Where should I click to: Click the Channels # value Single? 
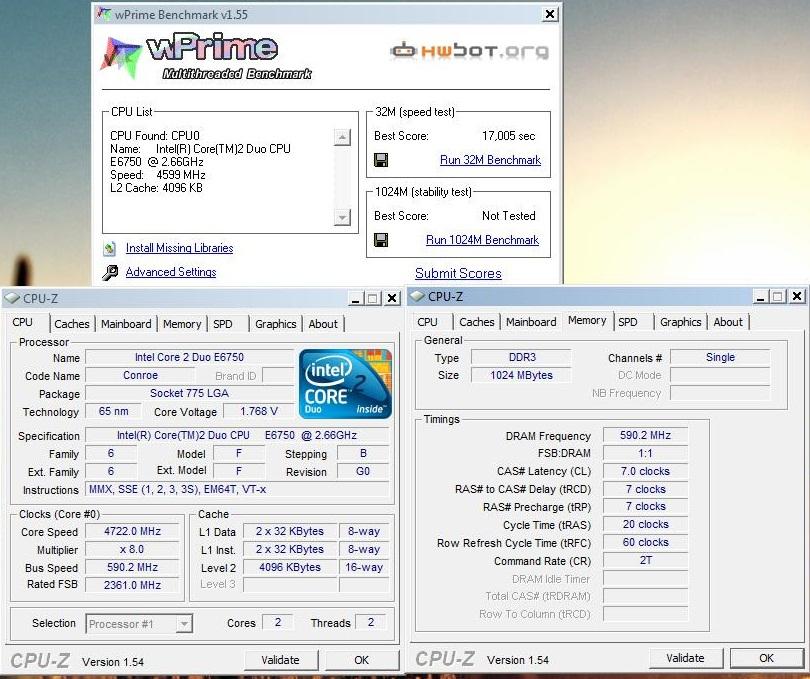pos(720,357)
